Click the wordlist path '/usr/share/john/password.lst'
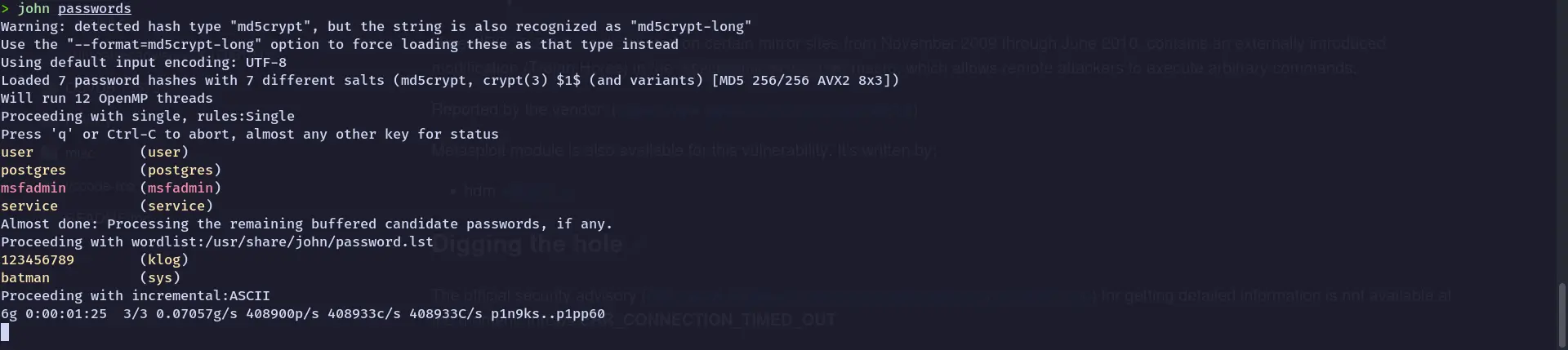Image resolution: width=1568 pixels, height=350 pixels. [x=319, y=241]
